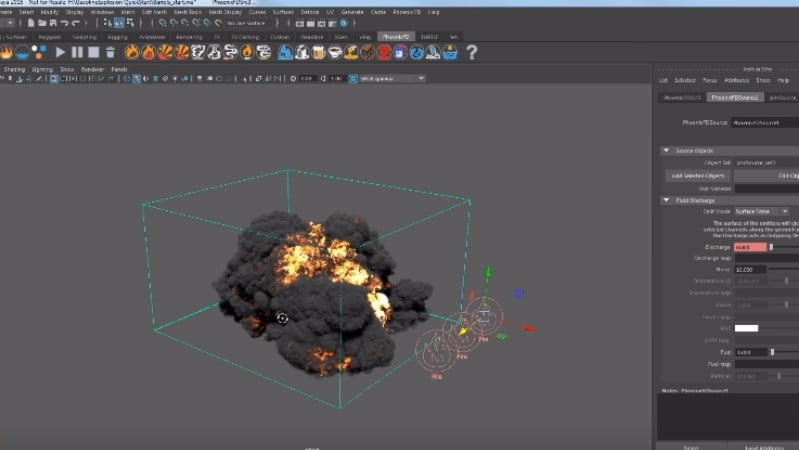Viewport: 799px width, 450px height.
Task: Open the viewport Renderer menu
Action: (x=92, y=69)
